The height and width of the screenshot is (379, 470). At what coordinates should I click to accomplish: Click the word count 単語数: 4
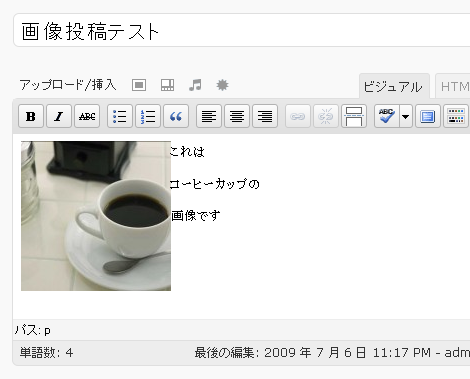46,353
